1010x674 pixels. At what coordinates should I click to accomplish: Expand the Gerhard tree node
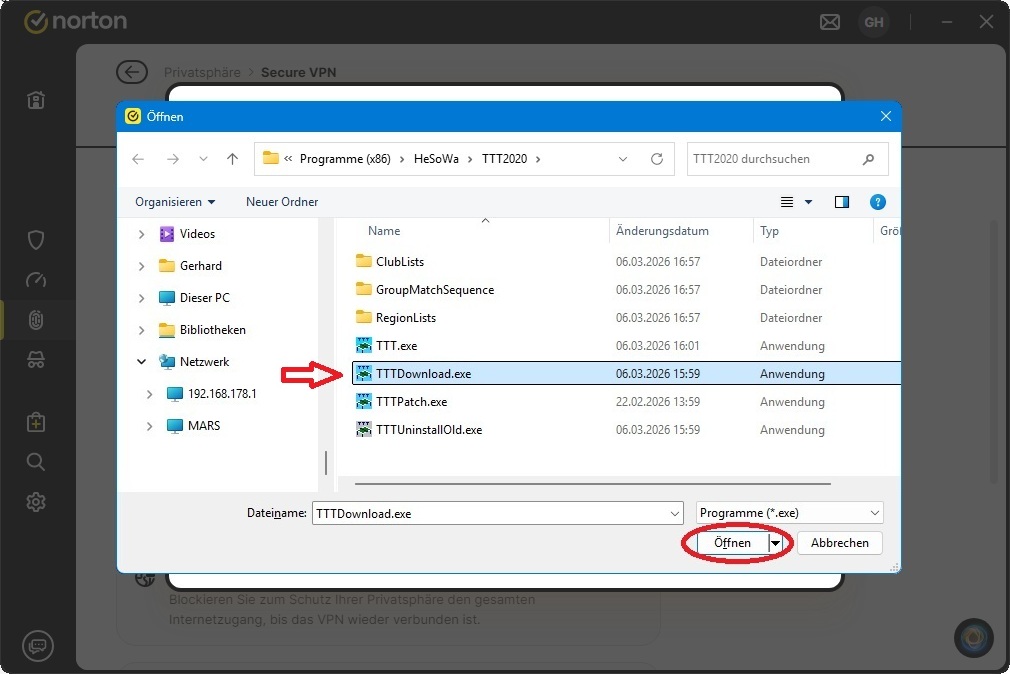pos(141,265)
